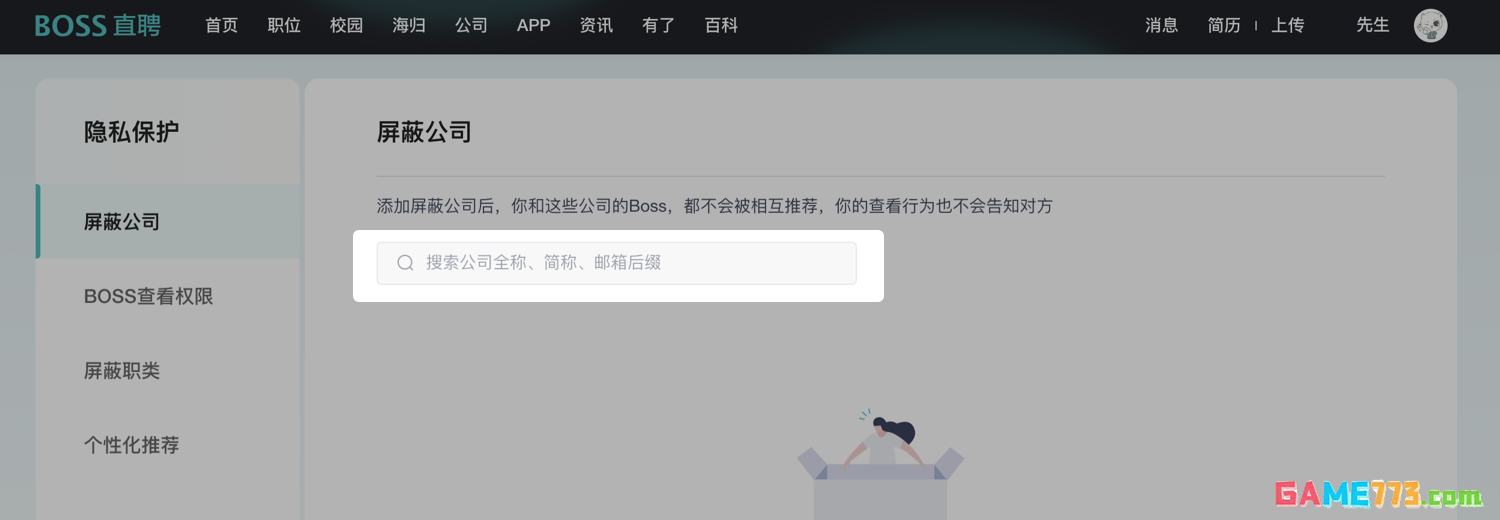Open the user avatar menu

click(1430, 26)
